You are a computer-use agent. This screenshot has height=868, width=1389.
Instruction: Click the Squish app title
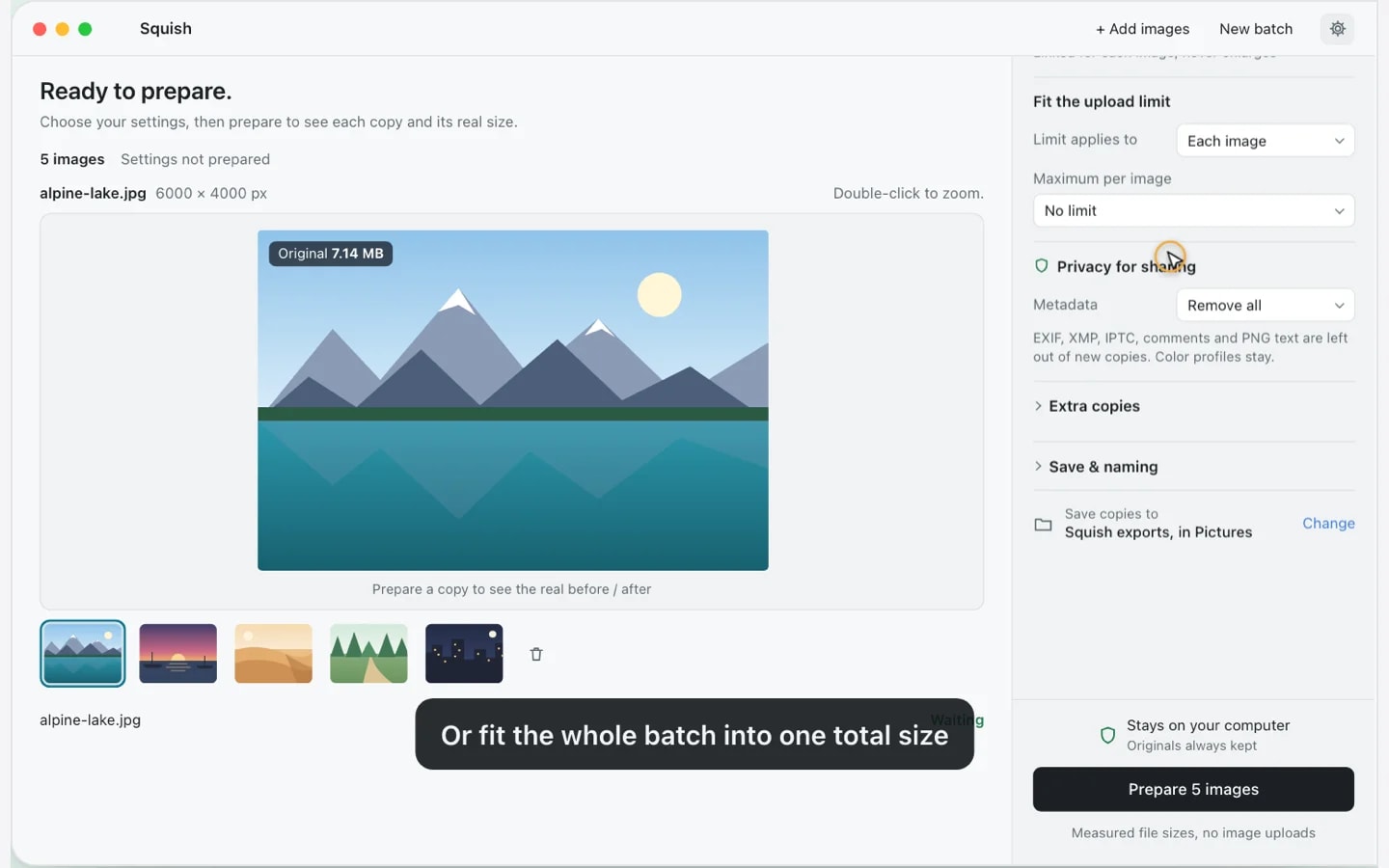(x=166, y=29)
